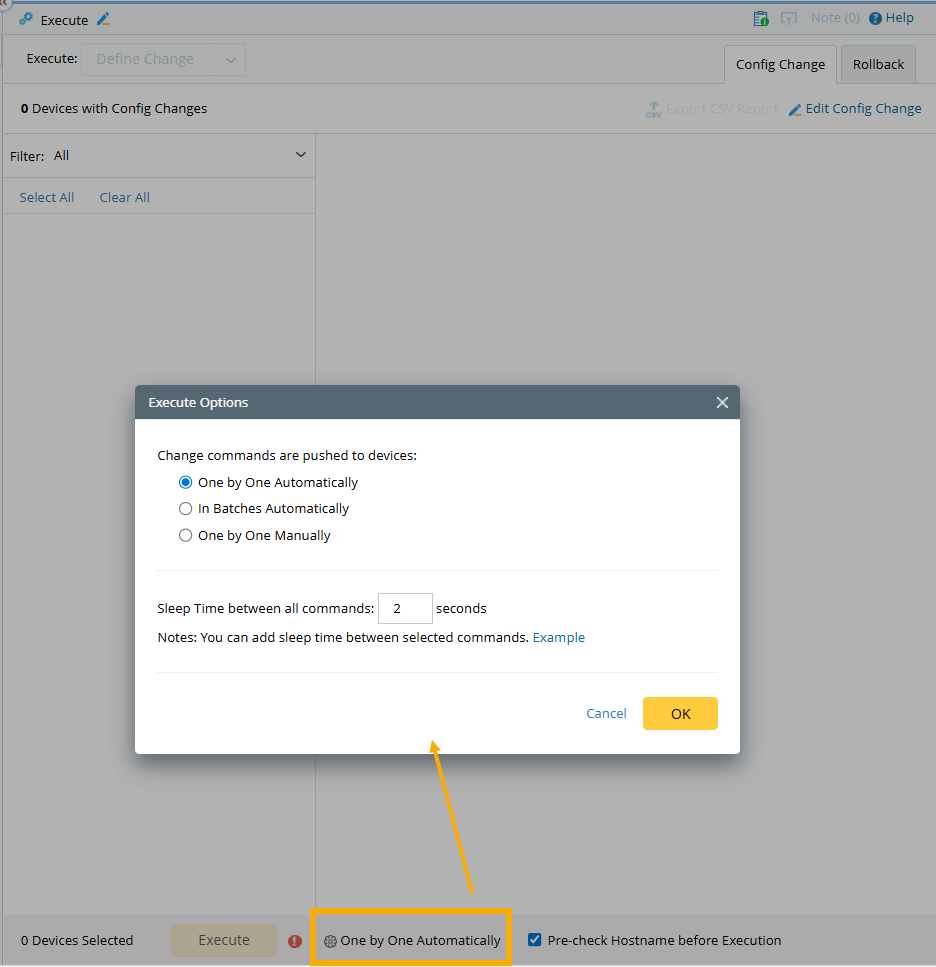
Task: Toggle Pre-check Hostname before Execution checkbox
Action: 535,940
